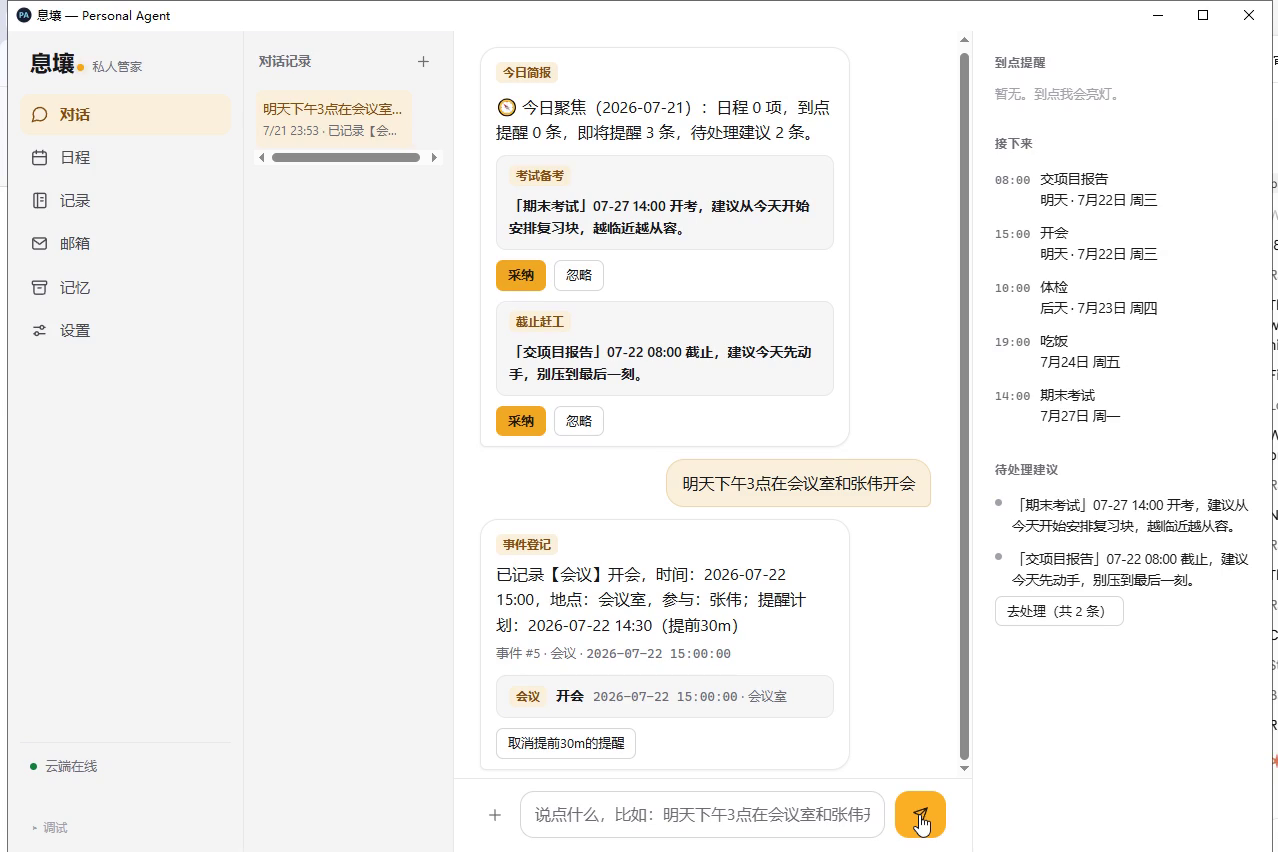This screenshot has height=852, width=1278.
Task: Cancel the 30-minute advance reminder
Action: (566, 744)
